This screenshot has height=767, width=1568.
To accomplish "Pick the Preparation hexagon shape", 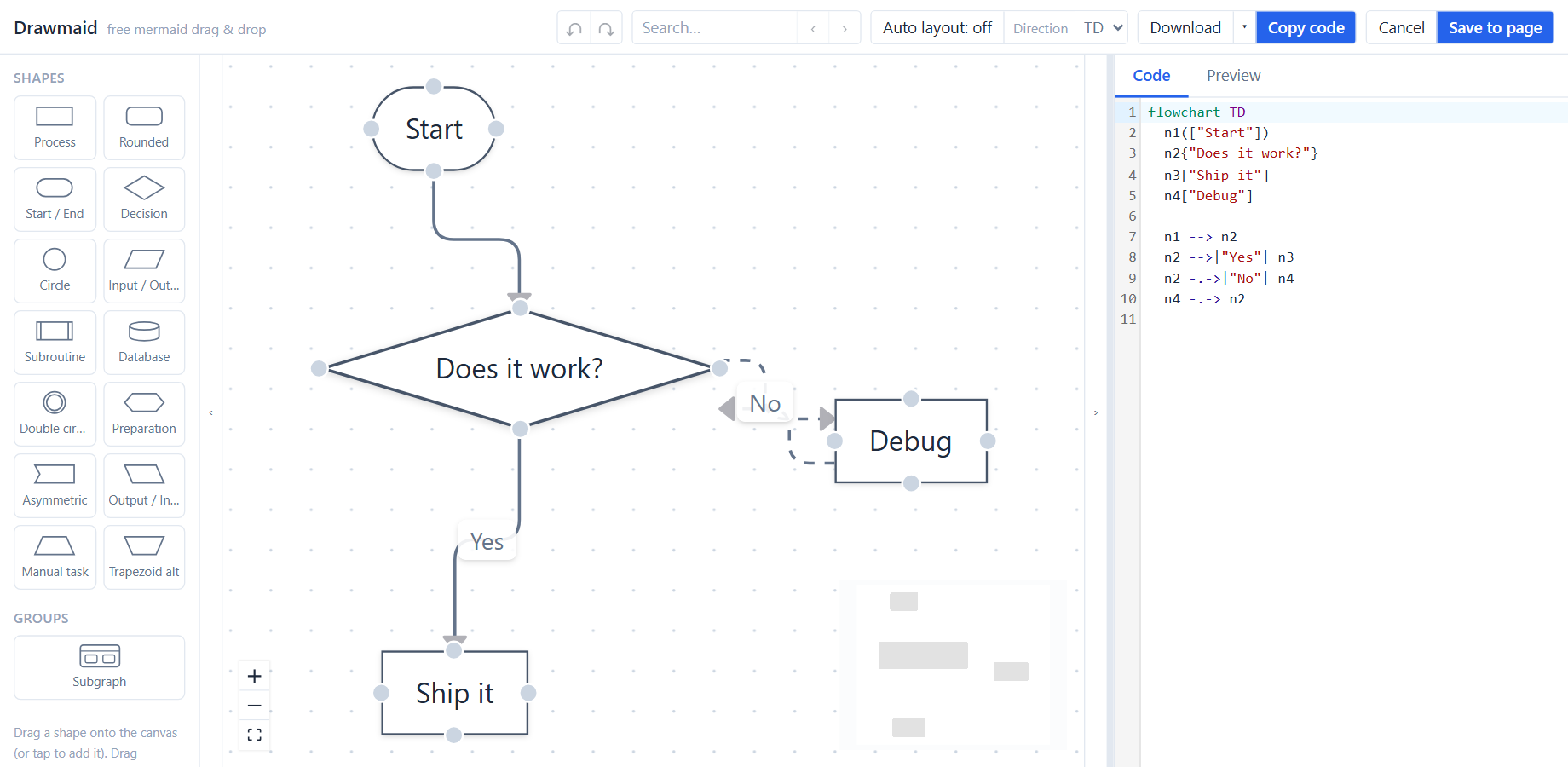I will [144, 414].
